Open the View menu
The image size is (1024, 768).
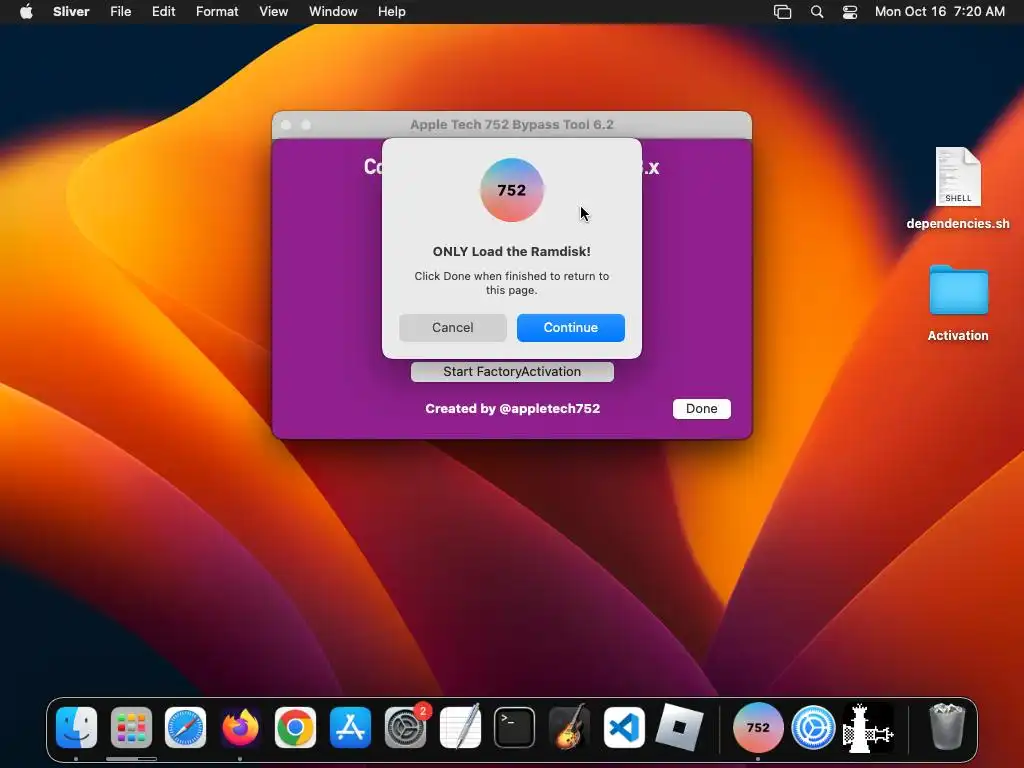[274, 12]
